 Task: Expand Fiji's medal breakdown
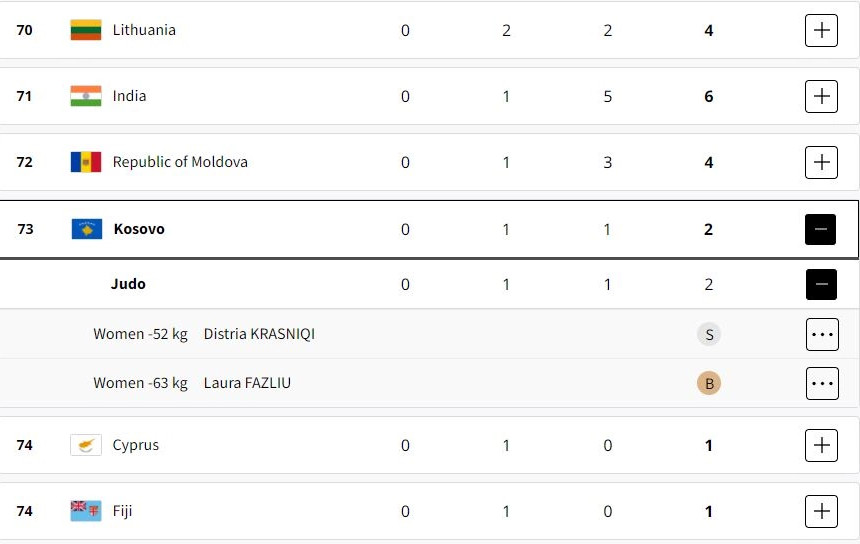pyautogui.click(x=821, y=511)
